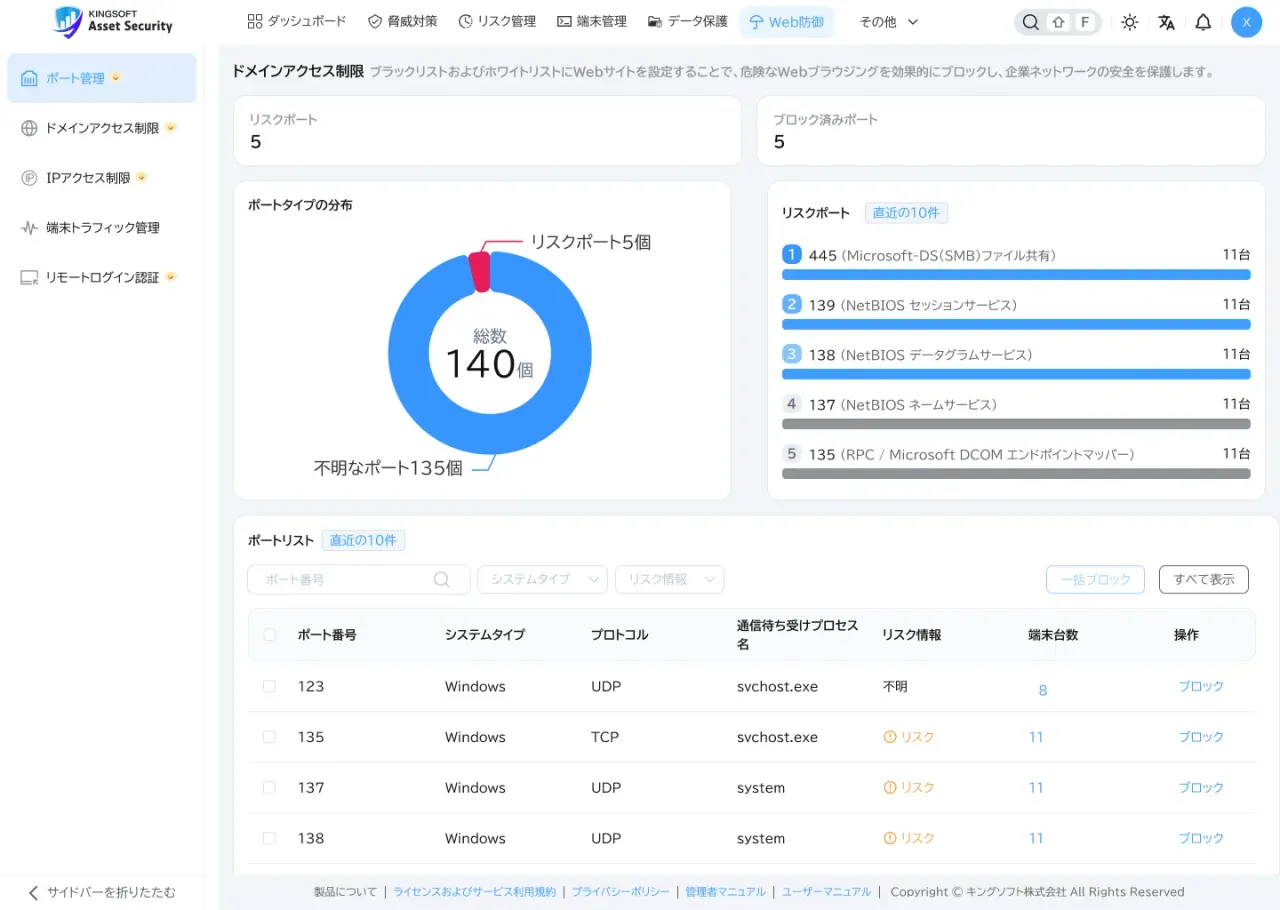Open the 端末管理 tab

click(592, 21)
